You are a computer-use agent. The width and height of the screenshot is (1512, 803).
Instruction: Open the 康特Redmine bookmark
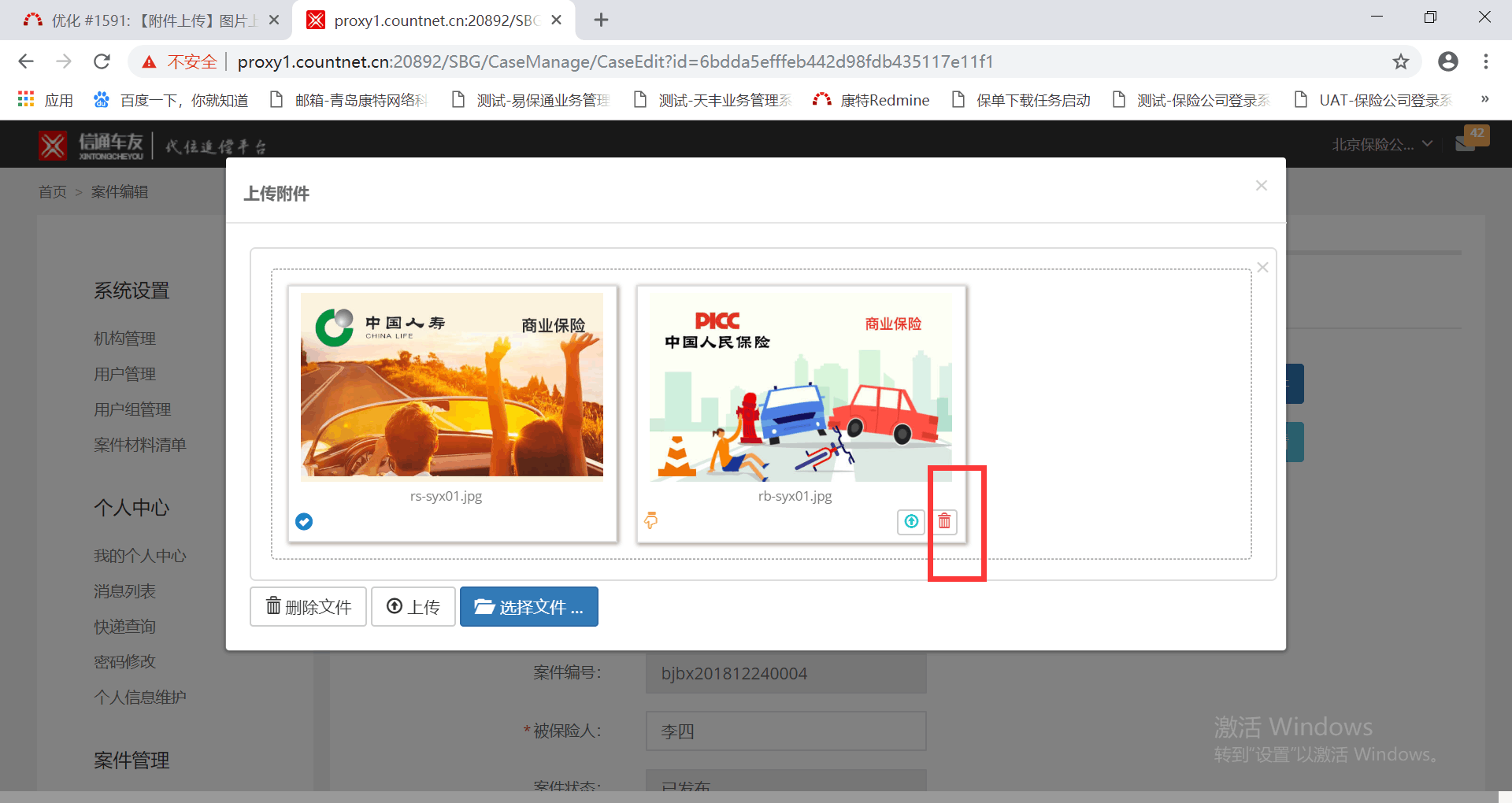(871, 100)
